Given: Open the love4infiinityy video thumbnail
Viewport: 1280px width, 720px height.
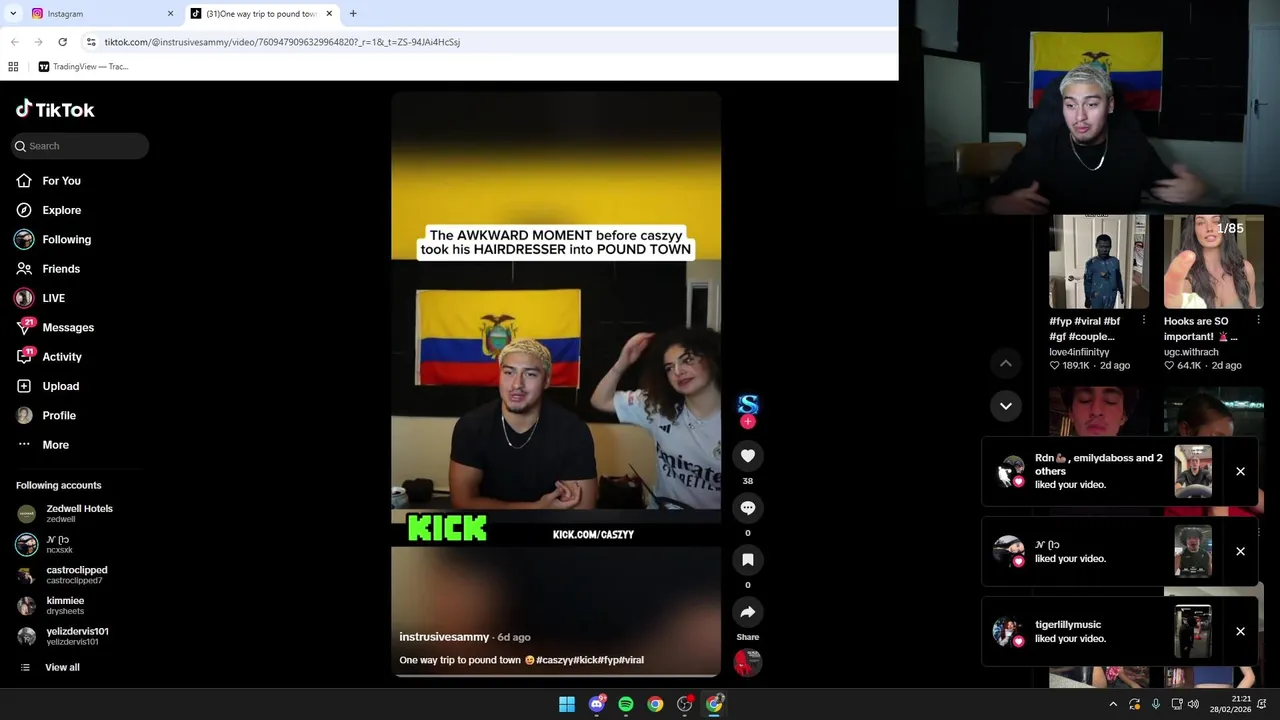Looking at the screenshot, I should (x=1098, y=261).
